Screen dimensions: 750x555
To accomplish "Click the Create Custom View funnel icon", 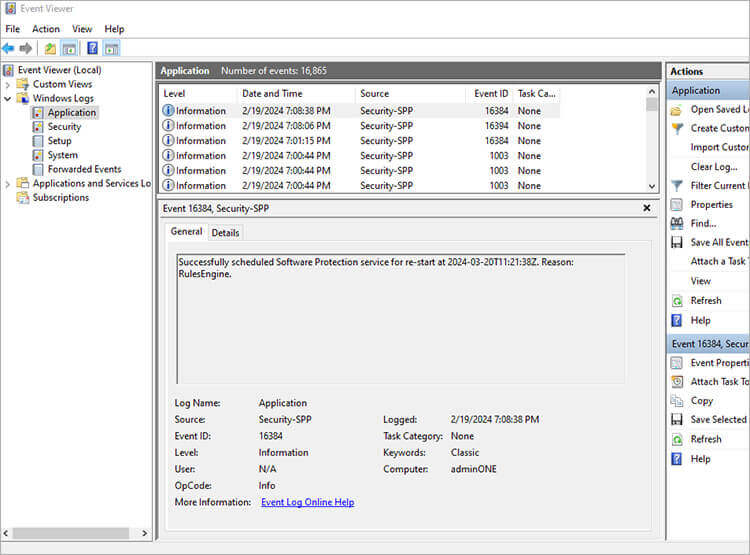I will [x=676, y=129].
